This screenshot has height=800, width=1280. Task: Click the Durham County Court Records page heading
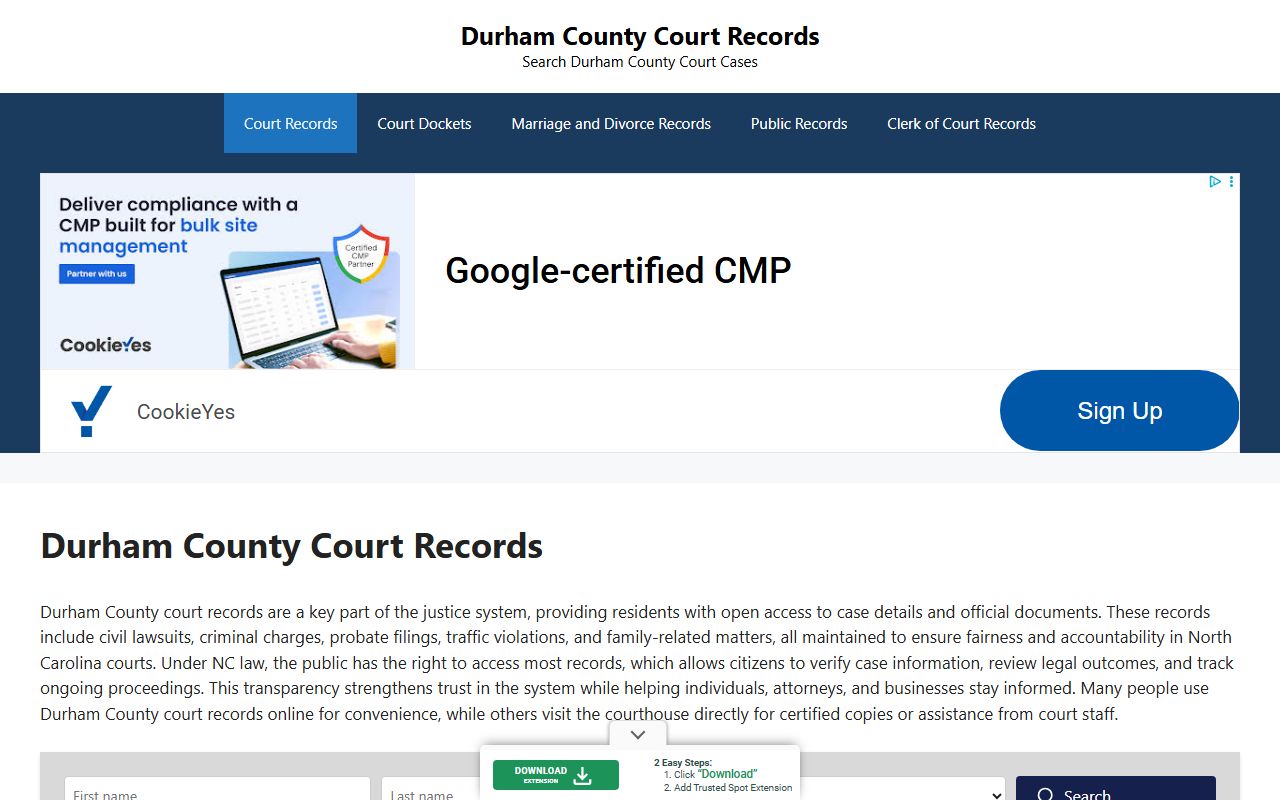point(292,546)
